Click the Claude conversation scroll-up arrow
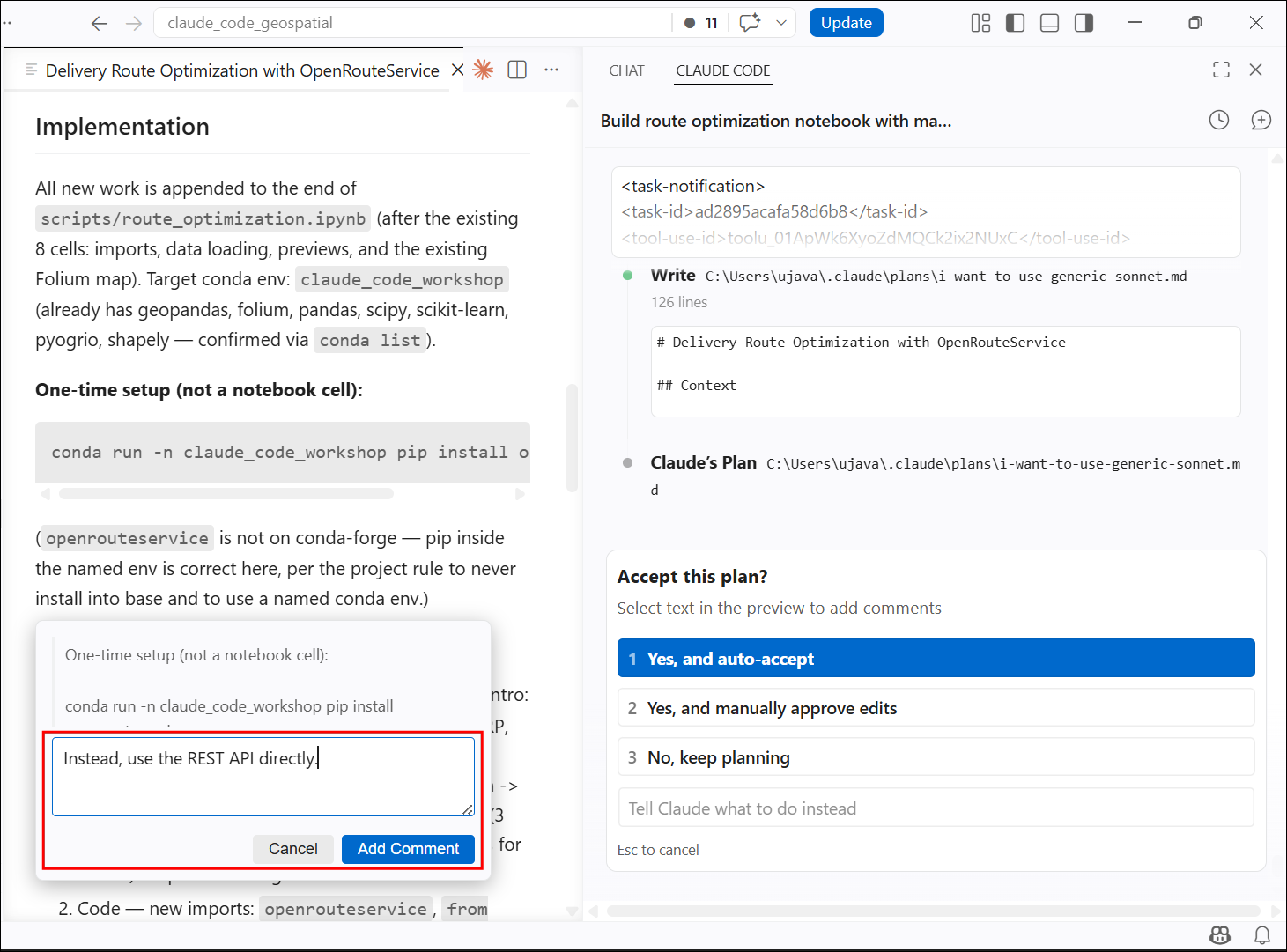Viewport: 1287px width, 952px height. [1277, 158]
